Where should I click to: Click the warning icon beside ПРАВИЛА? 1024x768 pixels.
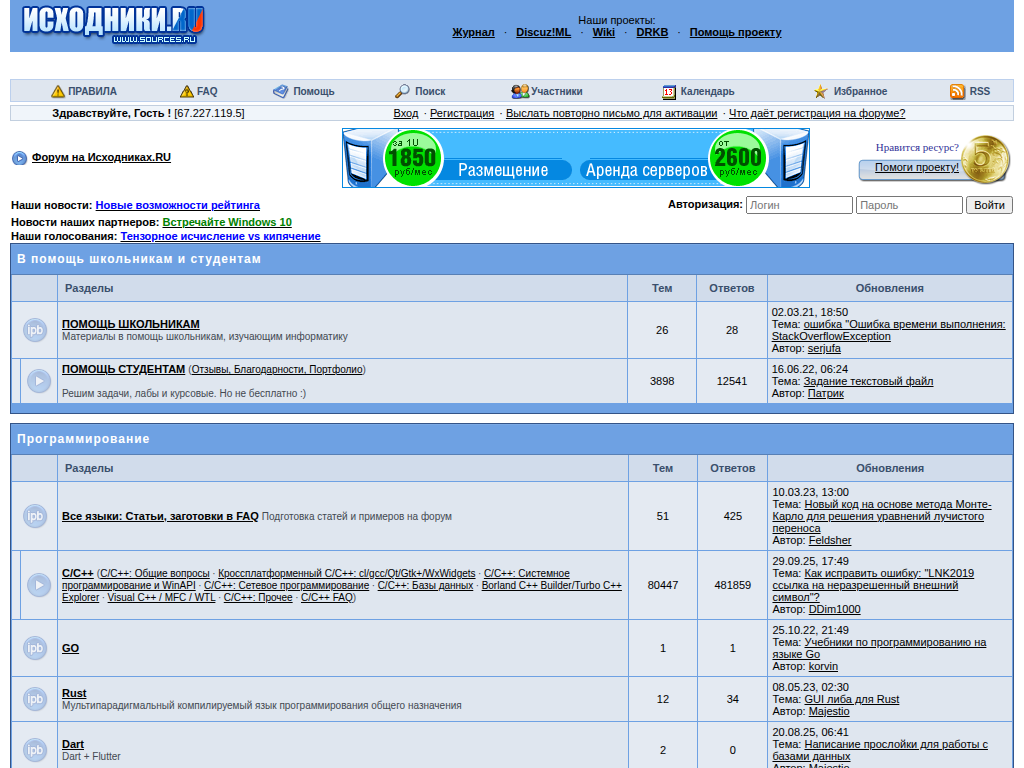tap(58, 92)
